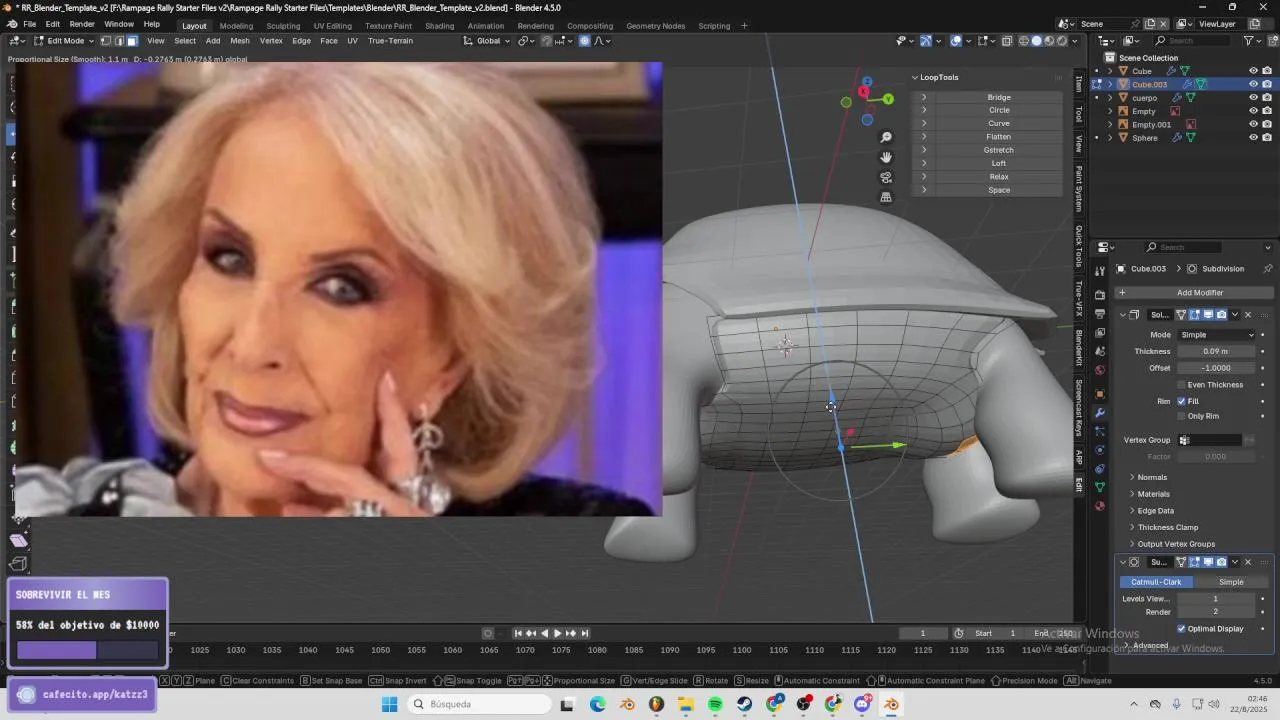The width and height of the screenshot is (1280, 720).
Task: Switch to material preview shading
Action: point(1050,41)
